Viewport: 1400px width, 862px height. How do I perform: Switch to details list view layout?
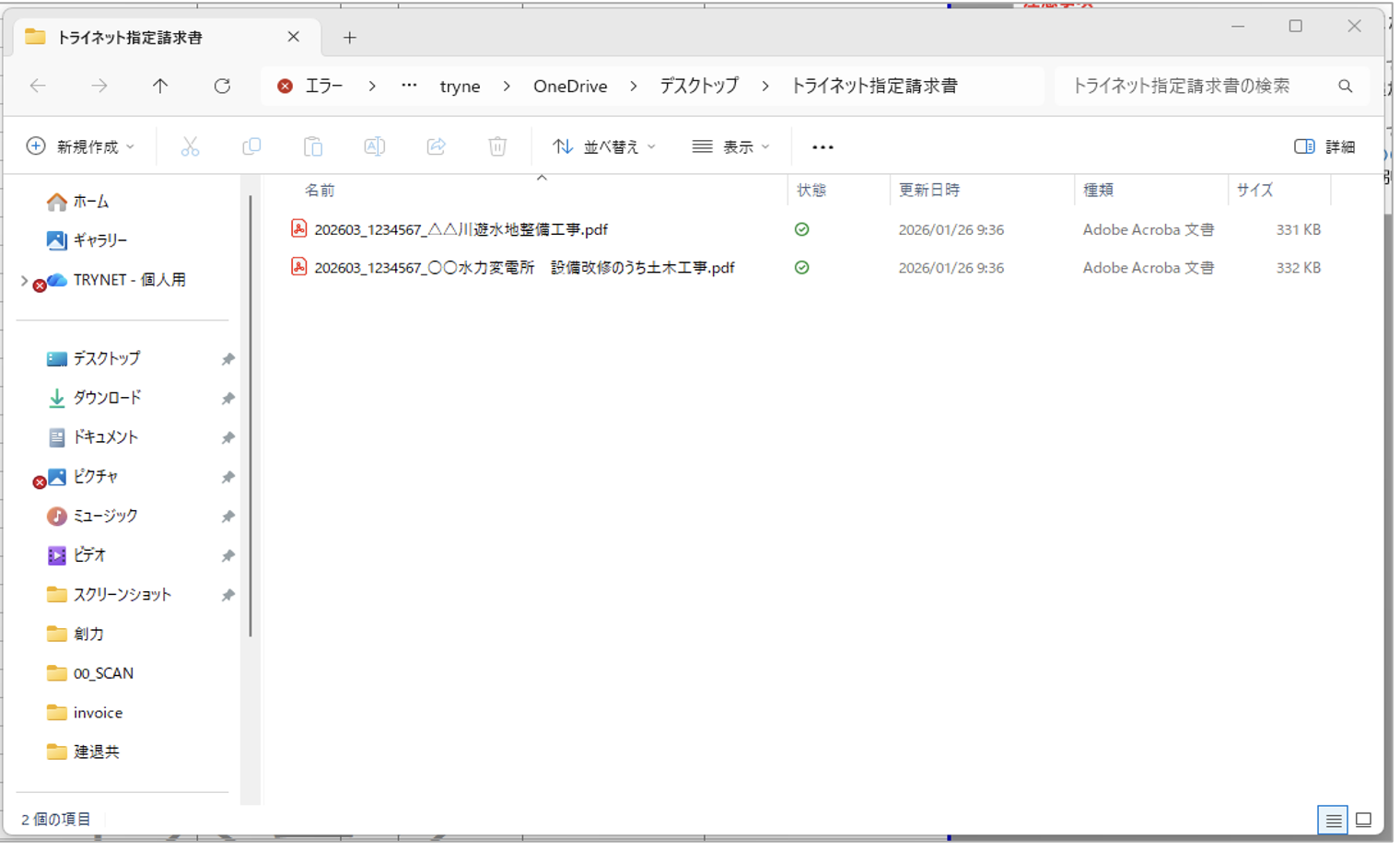(1333, 820)
